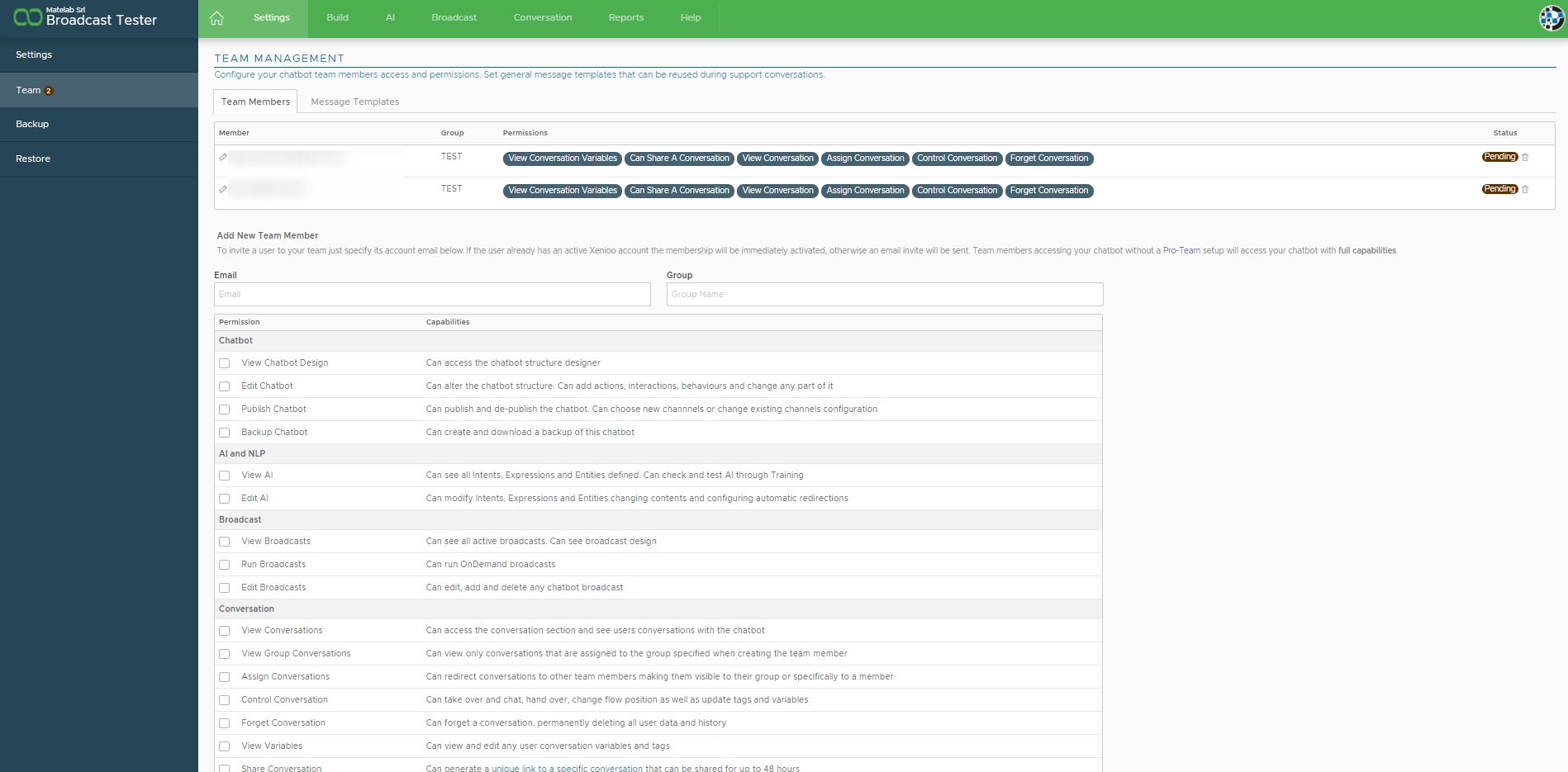This screenshot has width=1568, height=772.
Task: Click the edit pencil for the second team member
Action: 223,189
